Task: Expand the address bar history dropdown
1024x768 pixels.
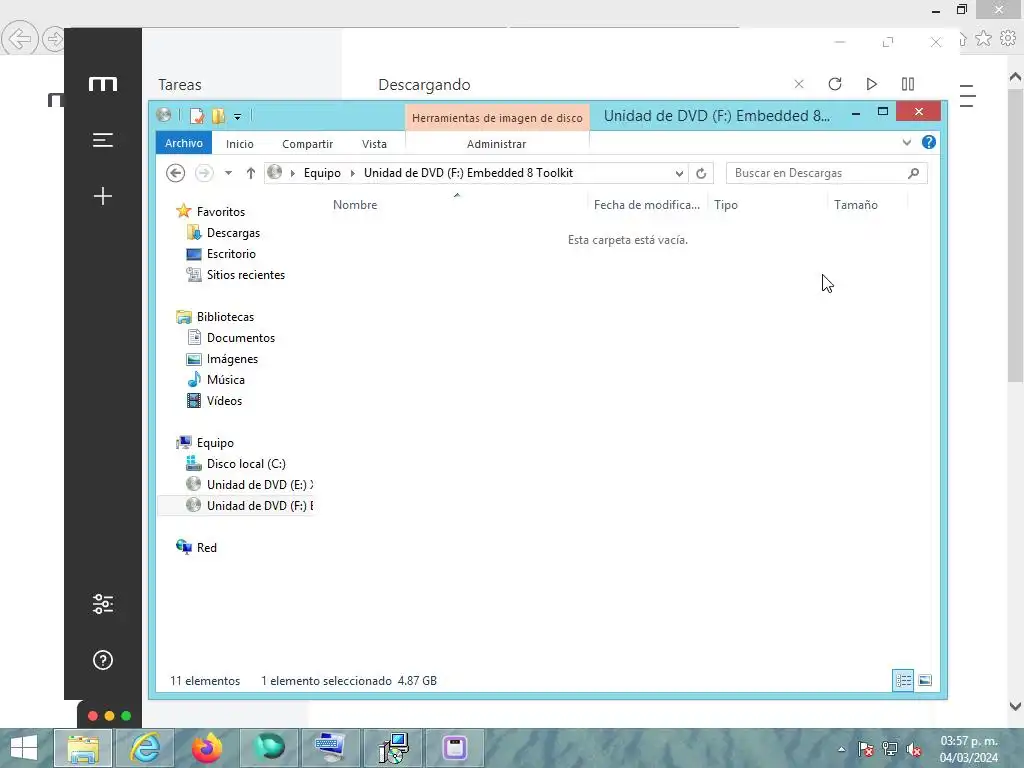Action: click(x=679, y=173)
